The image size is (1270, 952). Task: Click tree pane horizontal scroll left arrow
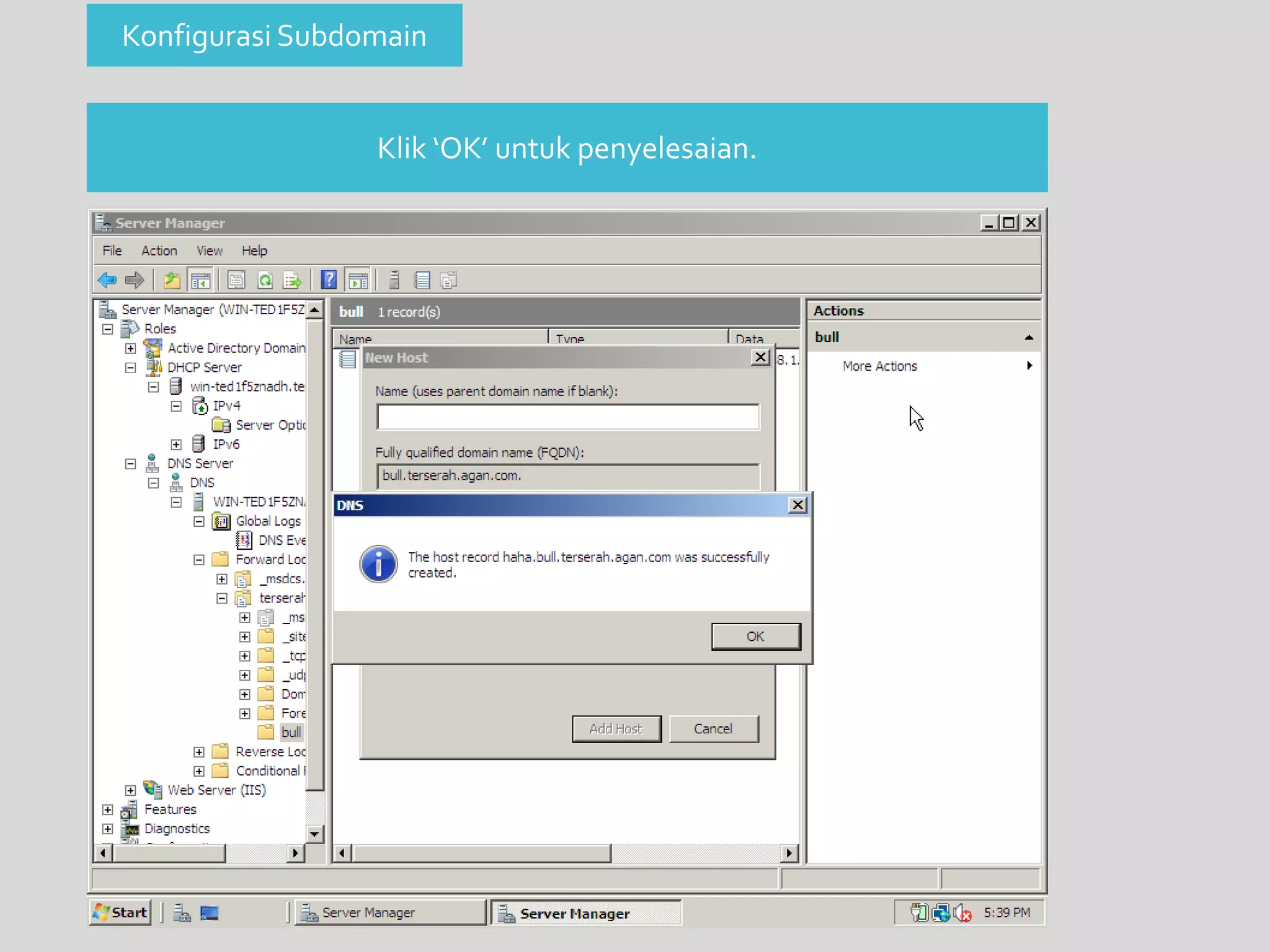click(x=103, y=853)
